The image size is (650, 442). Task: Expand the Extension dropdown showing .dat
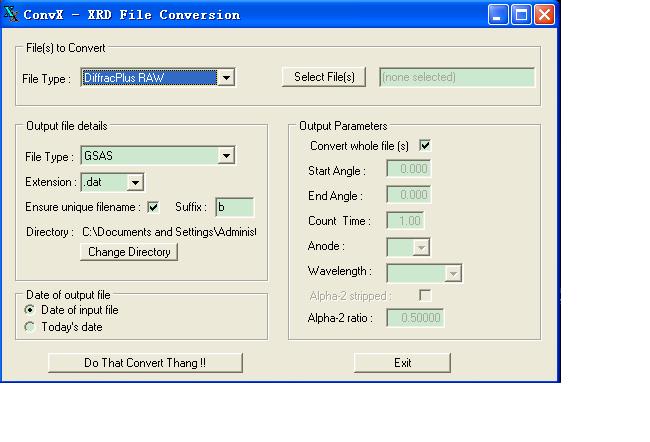pyautogui.click(x=112, y=182)
